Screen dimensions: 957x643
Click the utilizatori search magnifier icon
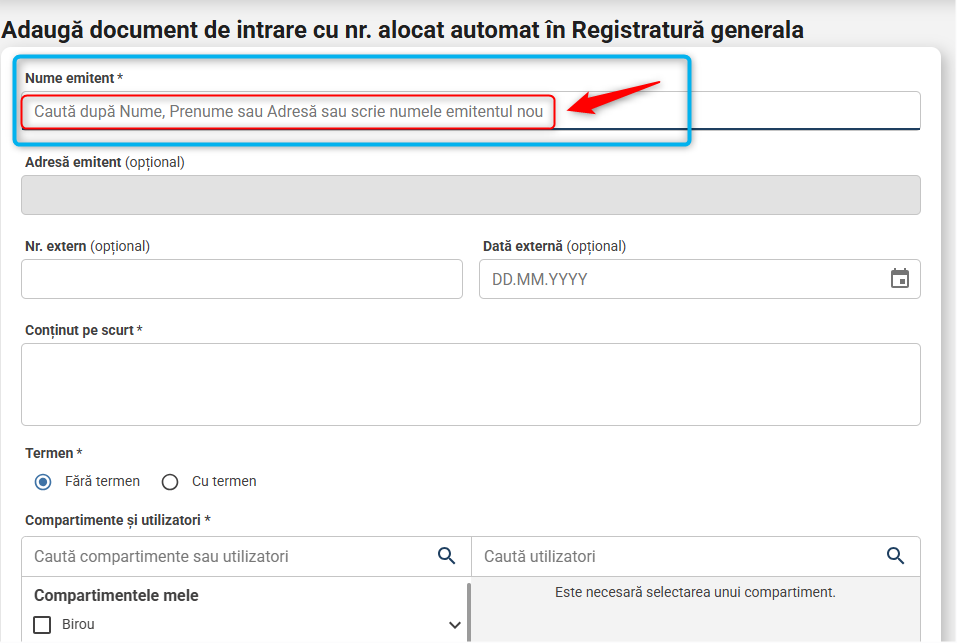click(895, 556)
